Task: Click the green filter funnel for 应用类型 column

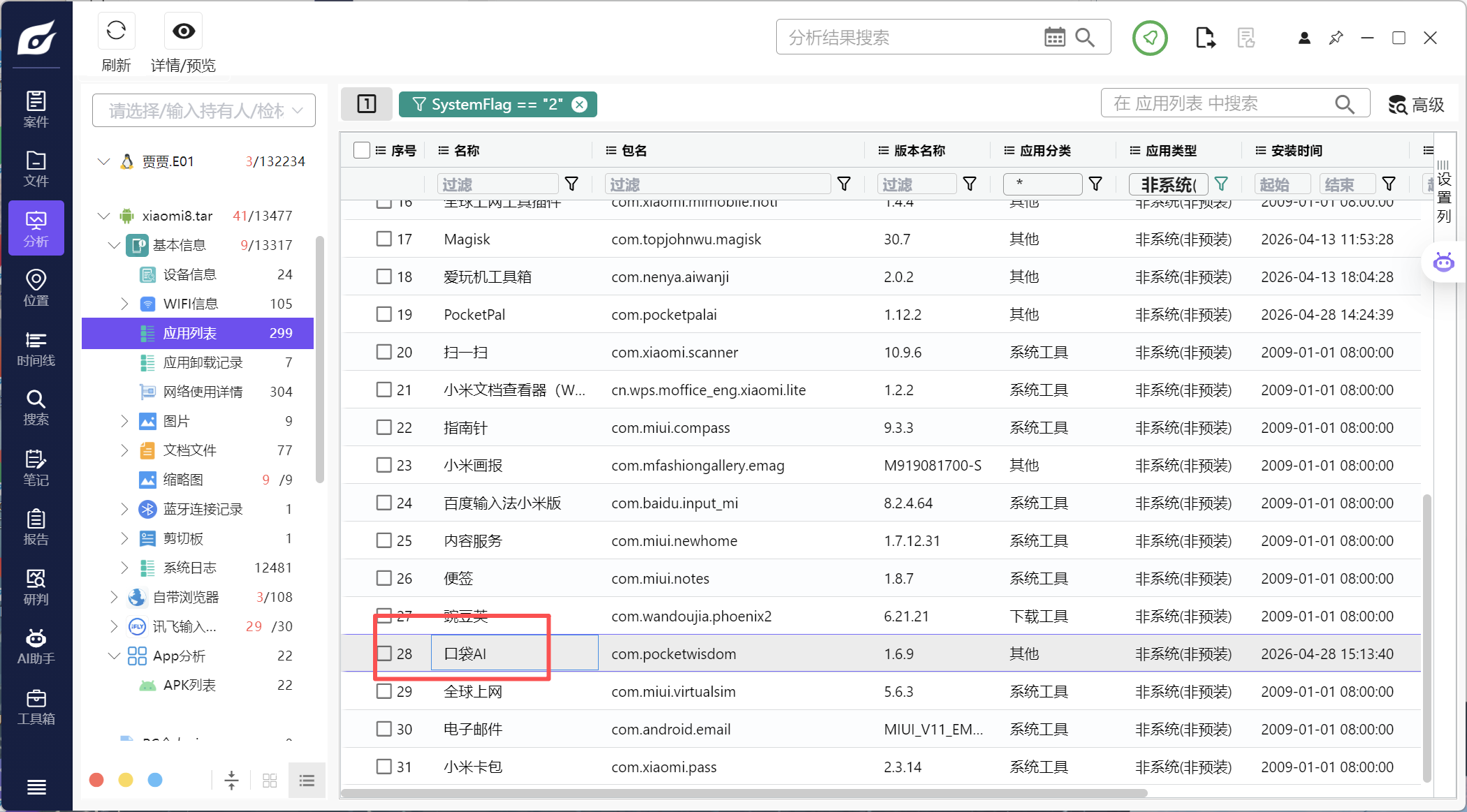Action: pyautogui.click(x=1221, y=184)
